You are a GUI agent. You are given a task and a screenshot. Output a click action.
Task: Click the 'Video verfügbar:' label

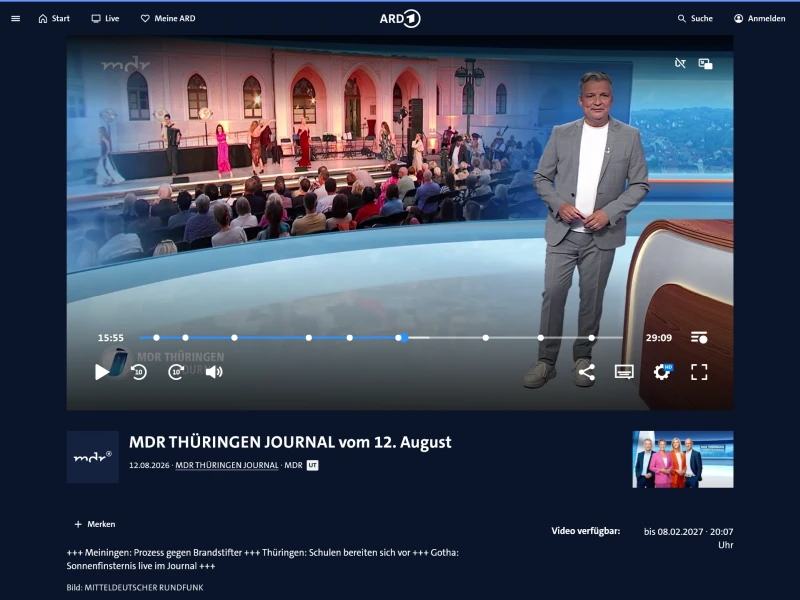(586, 531)
